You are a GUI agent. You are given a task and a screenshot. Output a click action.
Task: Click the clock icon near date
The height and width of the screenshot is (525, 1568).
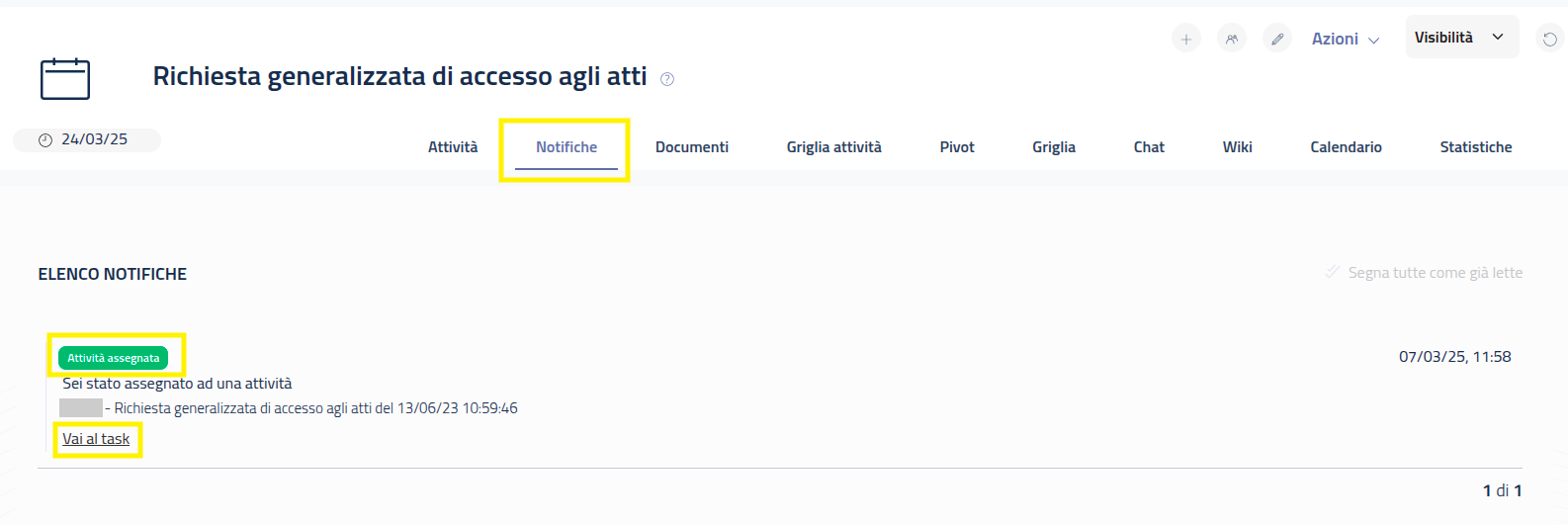pyautogui.click(x=45, y=140)
